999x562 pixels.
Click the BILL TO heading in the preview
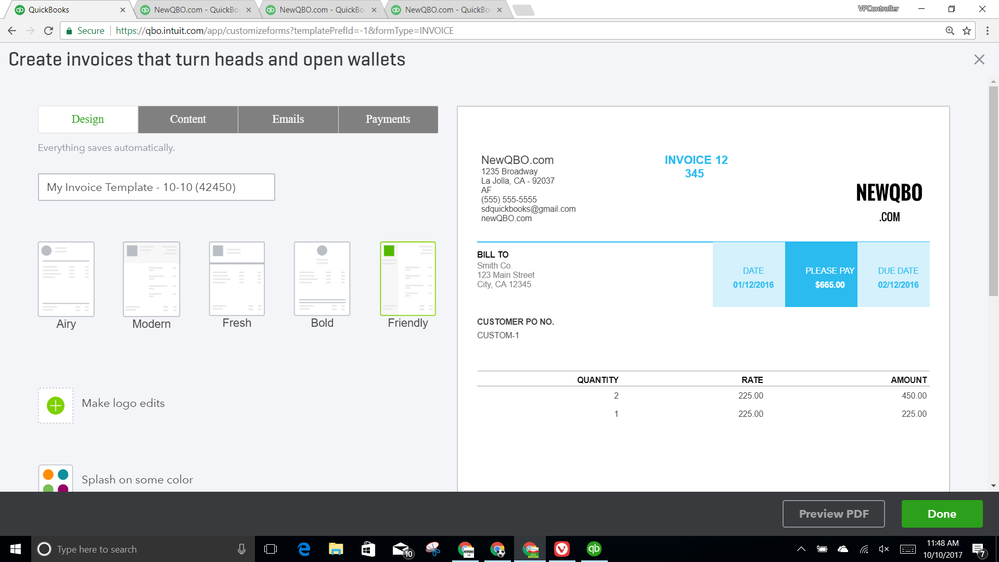pyautogui.click(x=493, y=254)
